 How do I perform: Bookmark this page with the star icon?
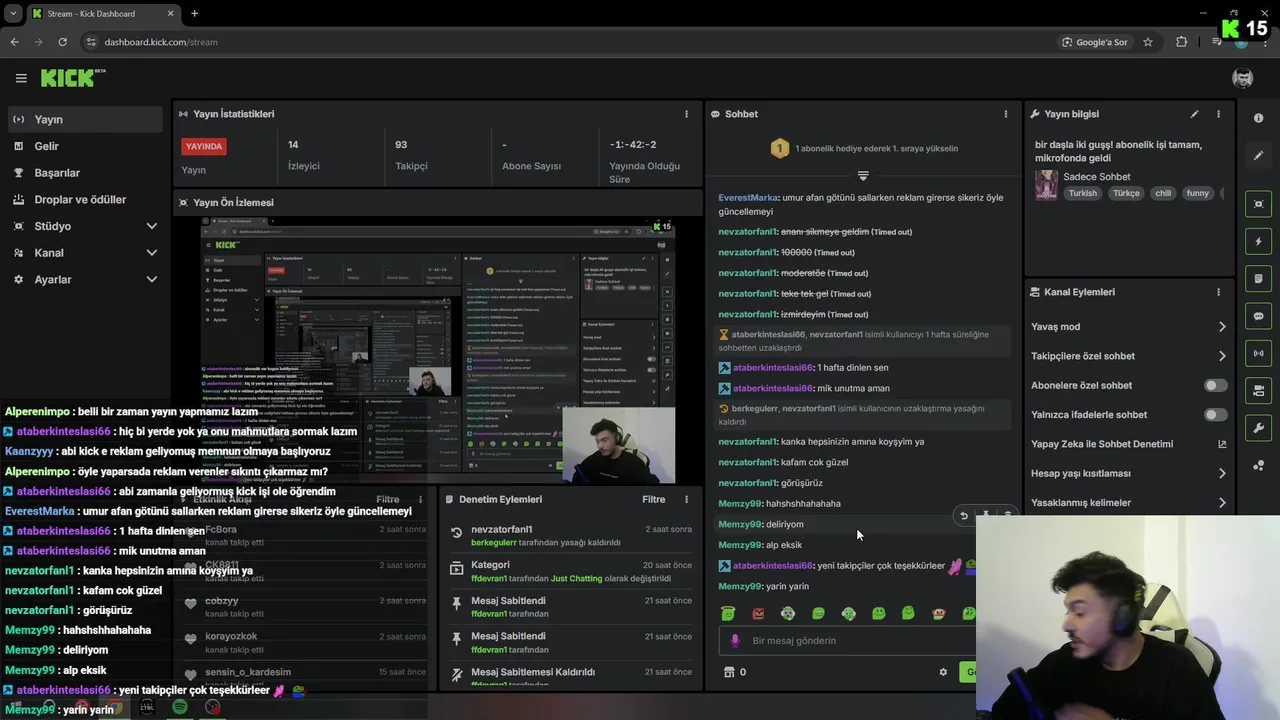tap(1148, 42)
